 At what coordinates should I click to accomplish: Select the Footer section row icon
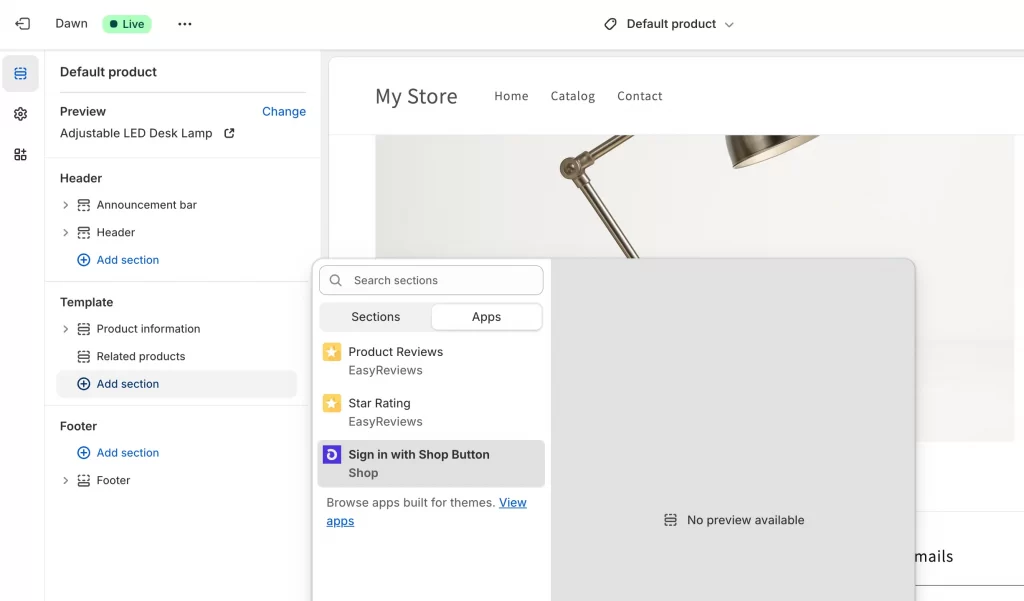coord(84,481)
